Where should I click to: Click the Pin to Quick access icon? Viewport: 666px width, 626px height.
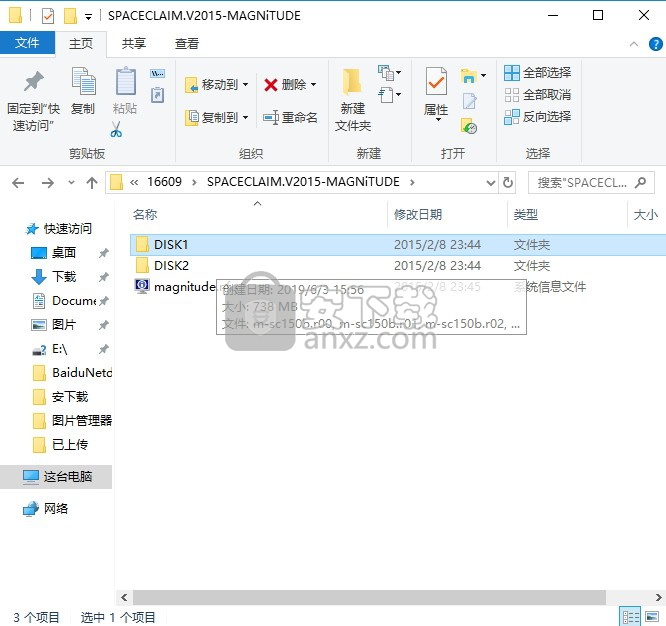(33, 82)
